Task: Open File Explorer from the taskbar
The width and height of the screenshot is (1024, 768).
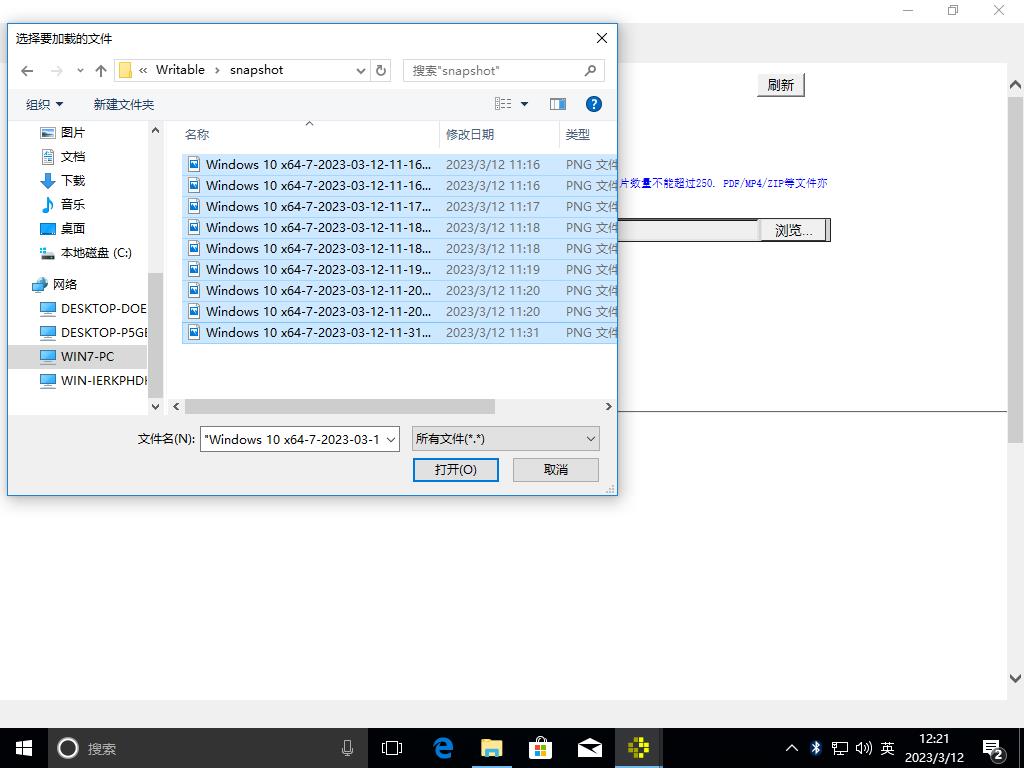Action: [x=492, y=748]
